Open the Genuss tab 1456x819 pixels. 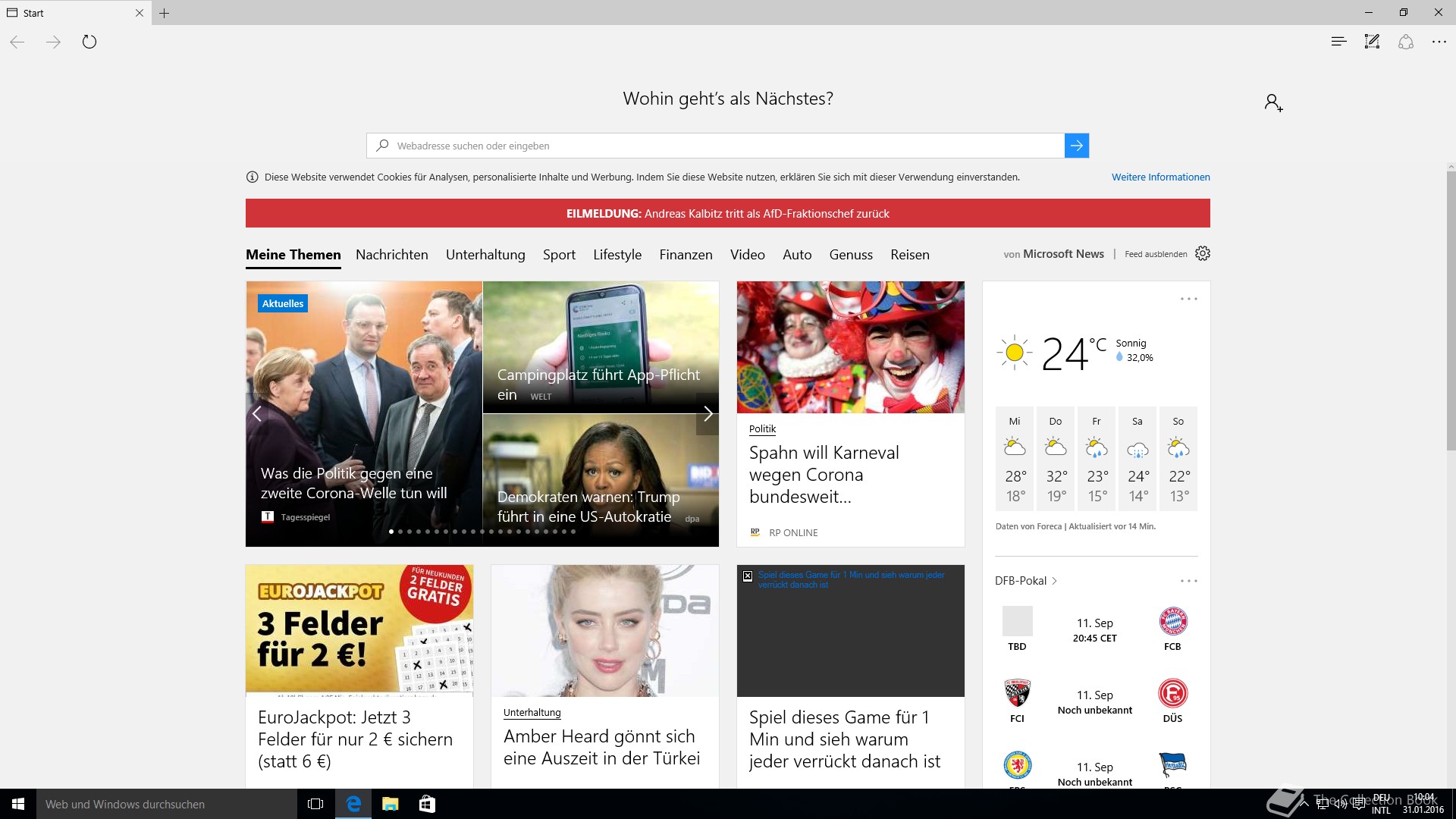point(851,255)
